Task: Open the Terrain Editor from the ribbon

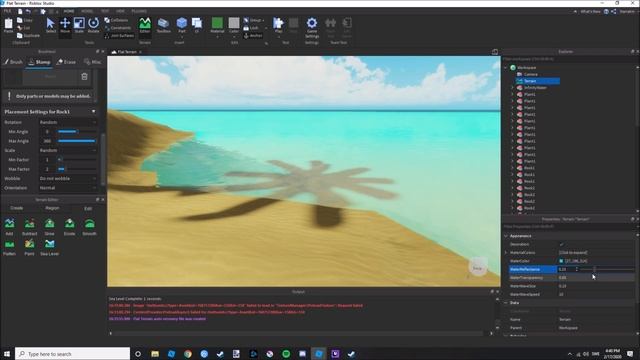Action: (x=145, y=25)
